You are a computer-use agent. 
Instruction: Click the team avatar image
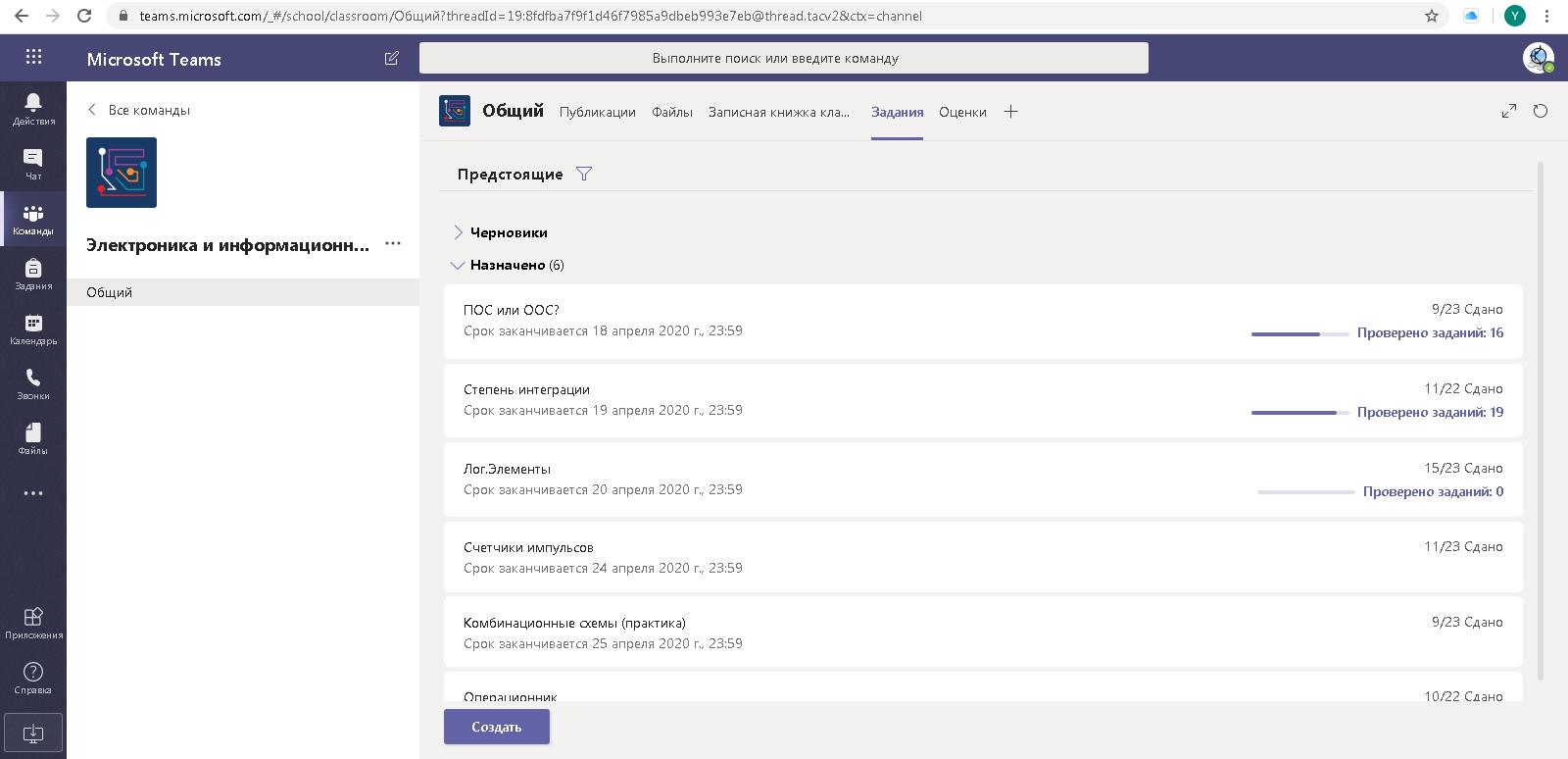click(122, 173)
